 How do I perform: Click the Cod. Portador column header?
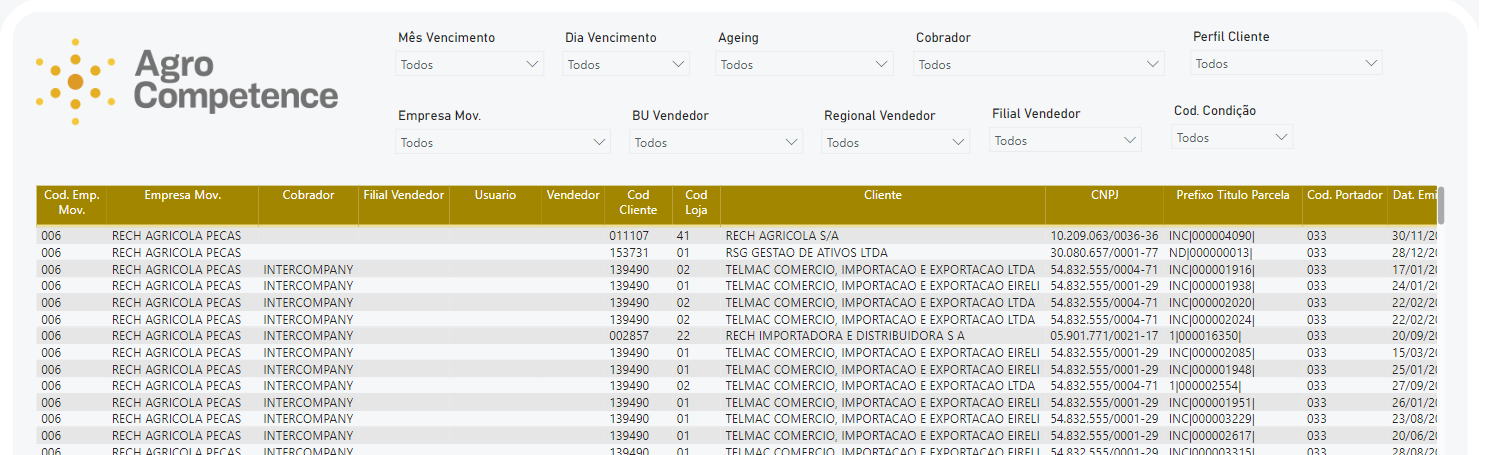coord(1345,196)
